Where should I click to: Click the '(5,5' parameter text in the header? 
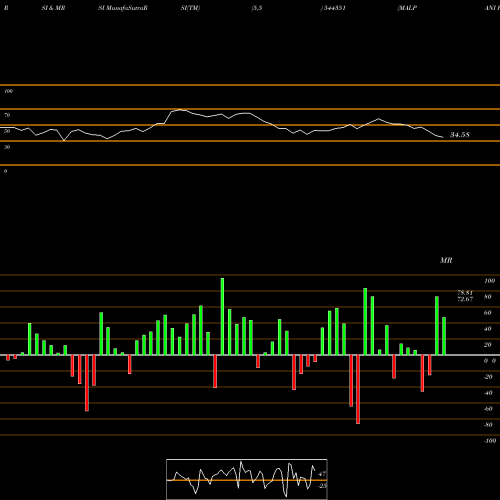point(257,8)
